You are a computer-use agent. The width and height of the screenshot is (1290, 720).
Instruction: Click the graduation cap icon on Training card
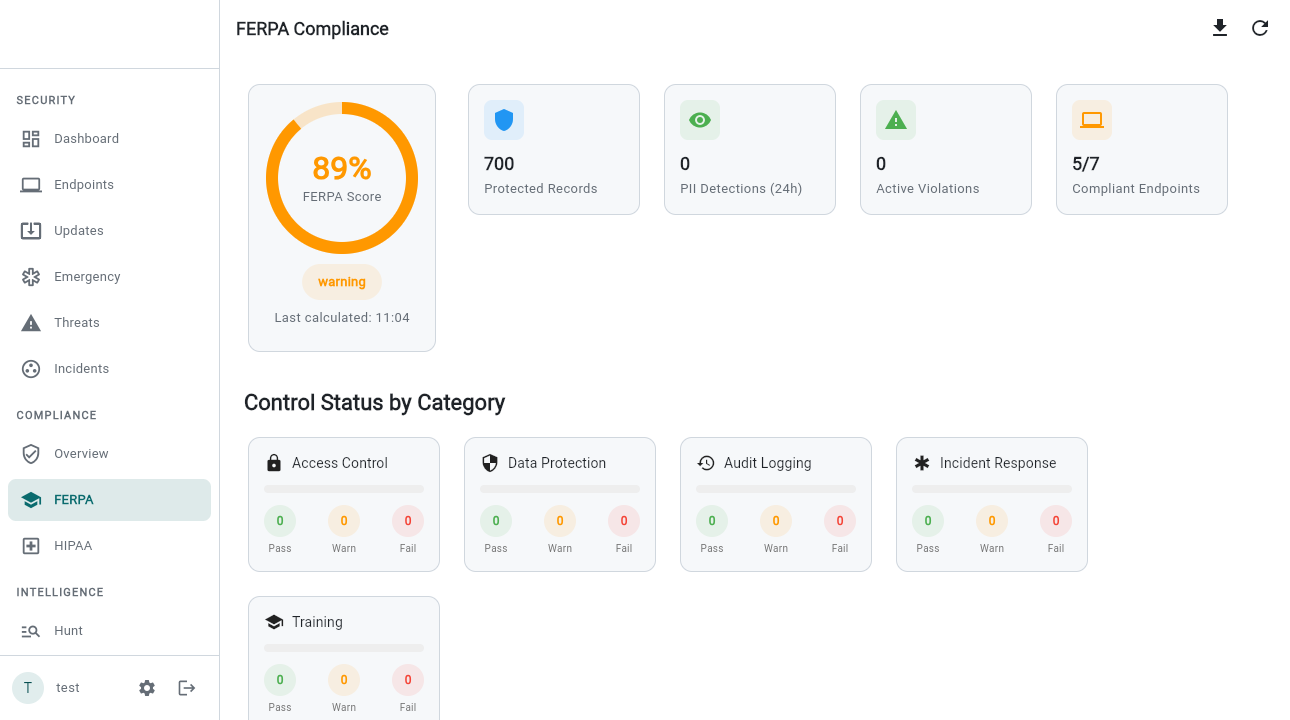(273, 621)
